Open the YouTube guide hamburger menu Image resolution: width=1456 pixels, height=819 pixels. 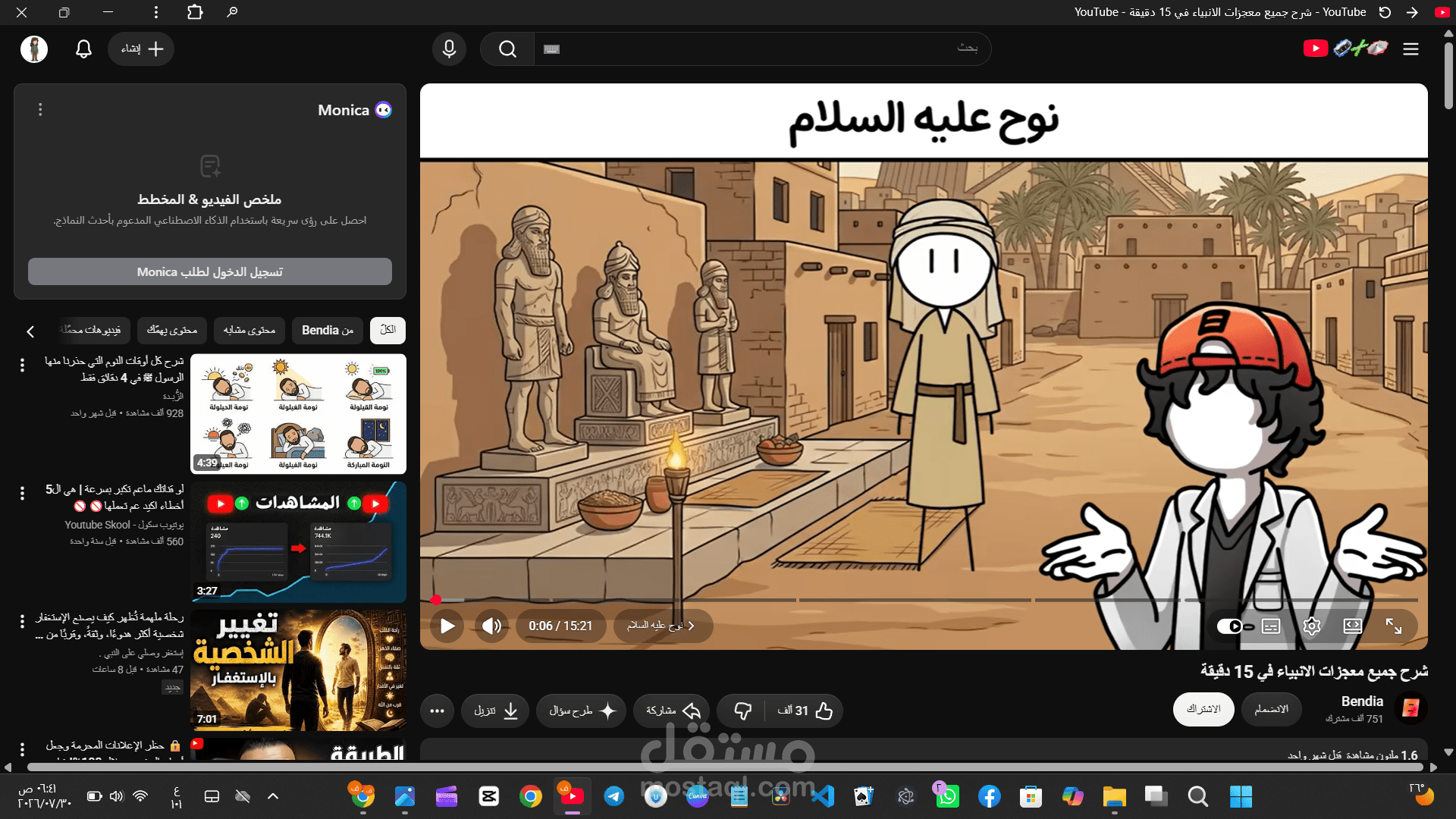coord(1410,49)
